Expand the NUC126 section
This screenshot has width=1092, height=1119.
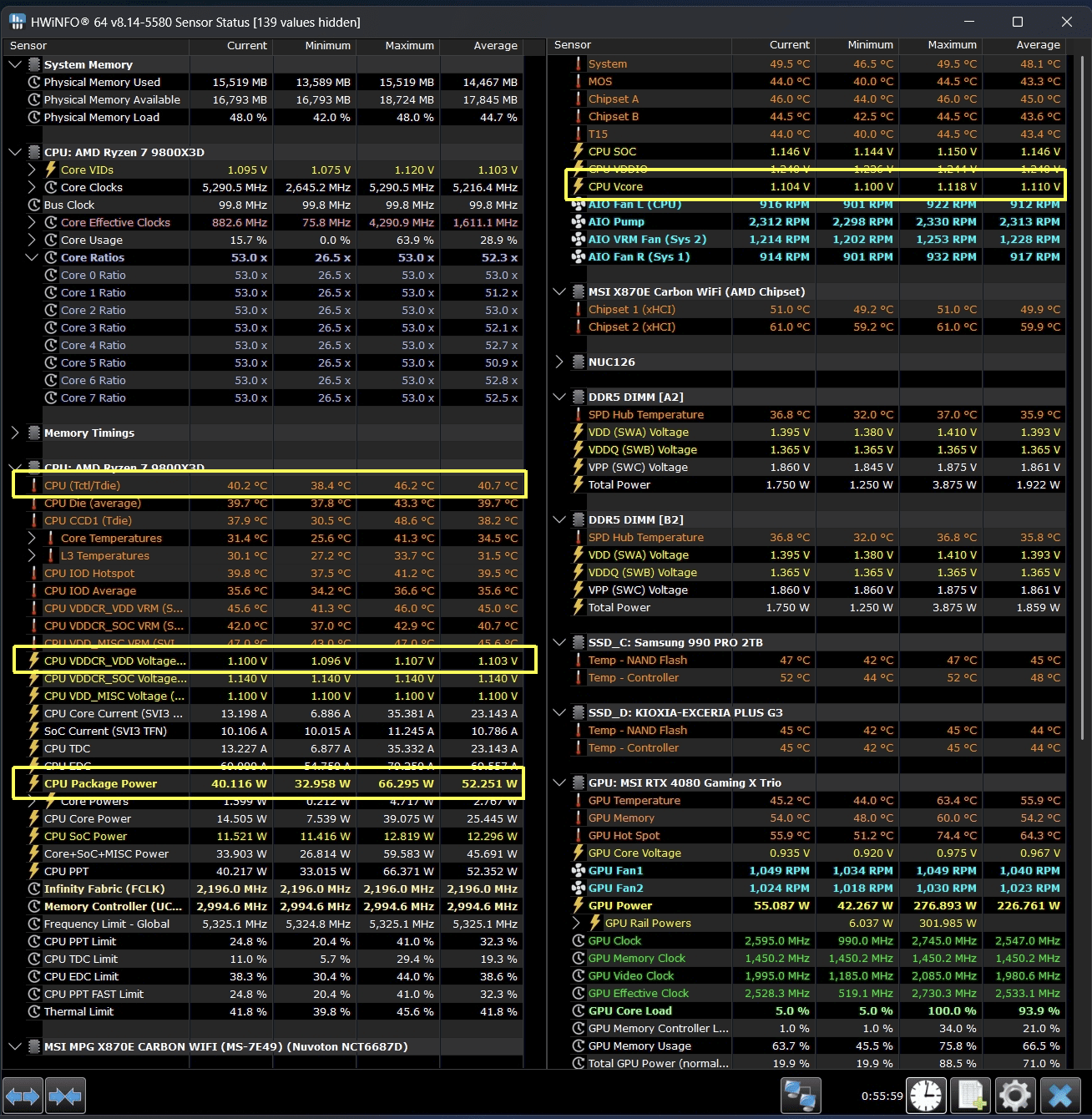(x=559, y=362)
